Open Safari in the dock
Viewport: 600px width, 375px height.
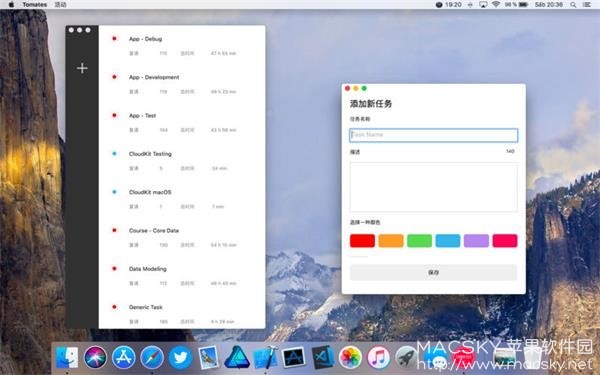coord(152,357)
